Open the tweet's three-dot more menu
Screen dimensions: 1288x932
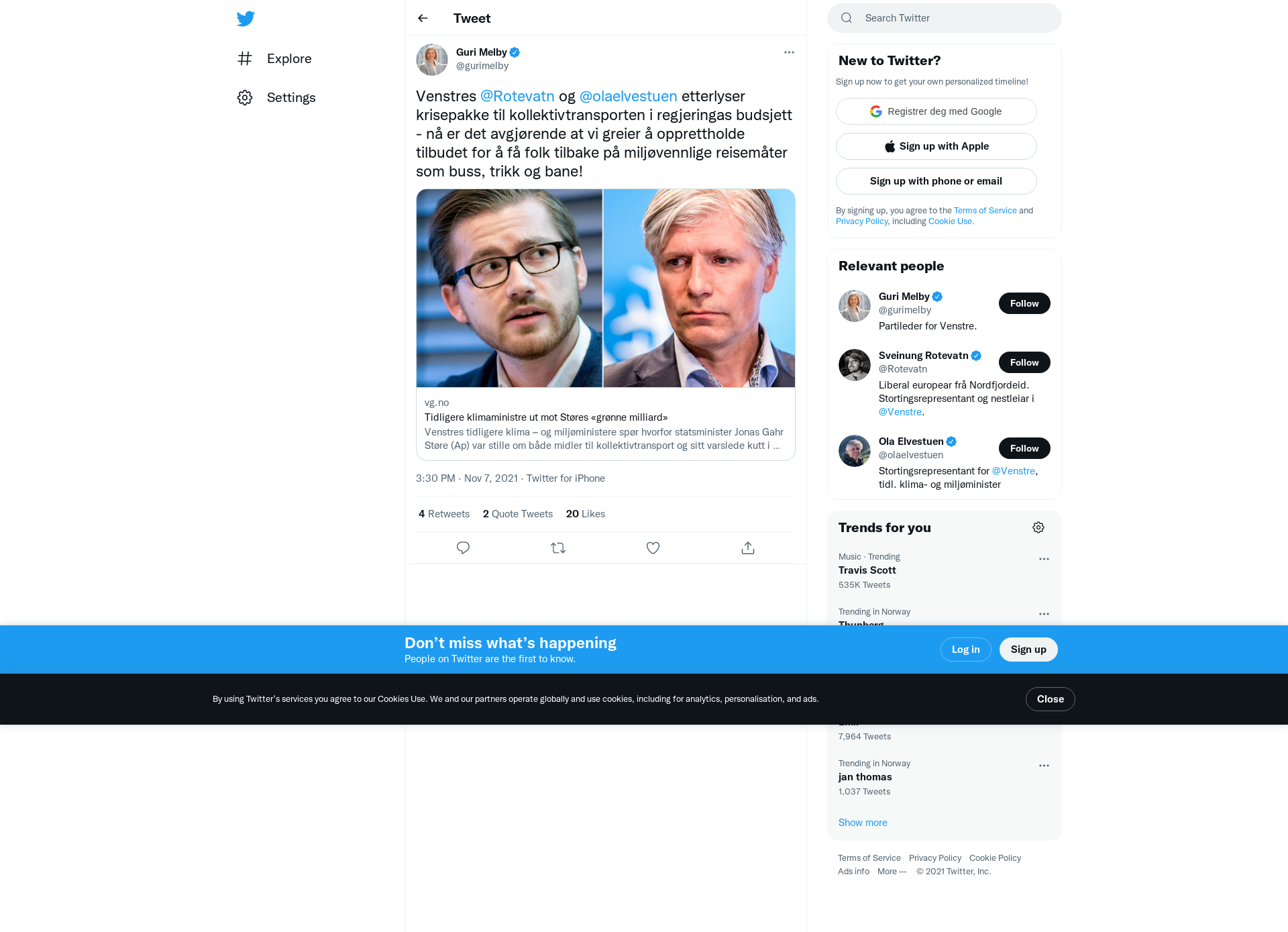[789, 52]
